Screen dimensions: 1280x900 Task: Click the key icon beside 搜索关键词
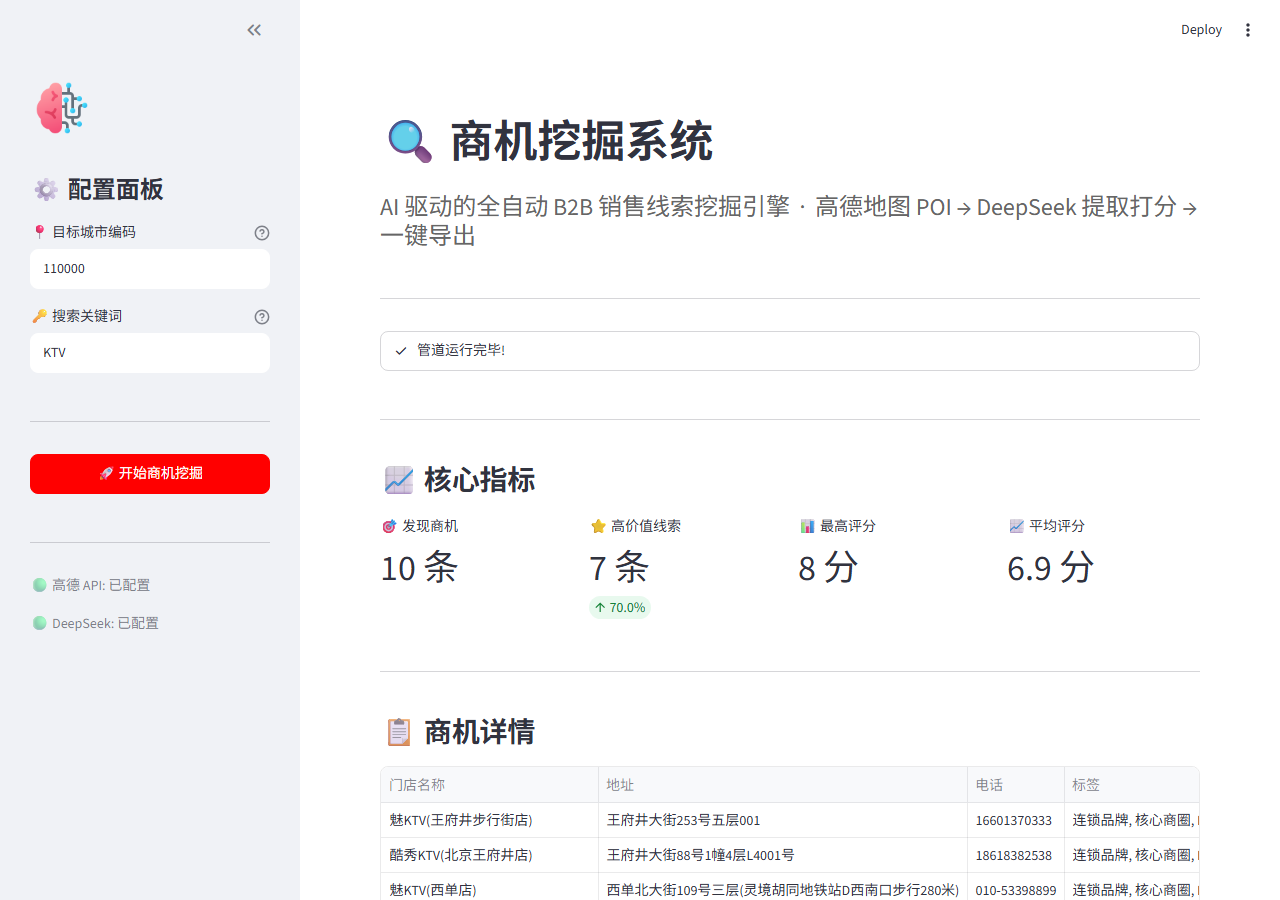pos(40,316)
